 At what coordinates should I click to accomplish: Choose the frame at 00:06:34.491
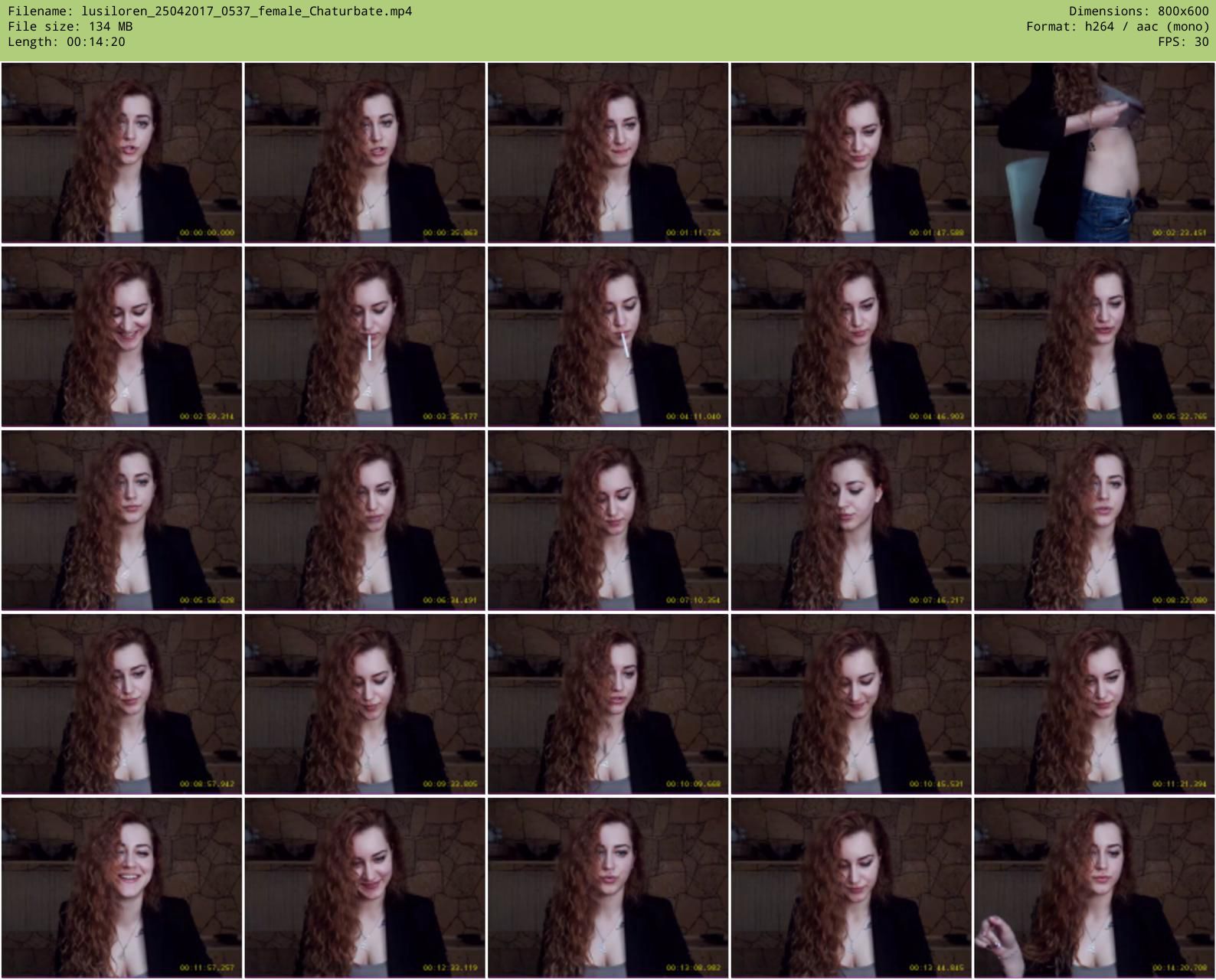pos(364,521)
